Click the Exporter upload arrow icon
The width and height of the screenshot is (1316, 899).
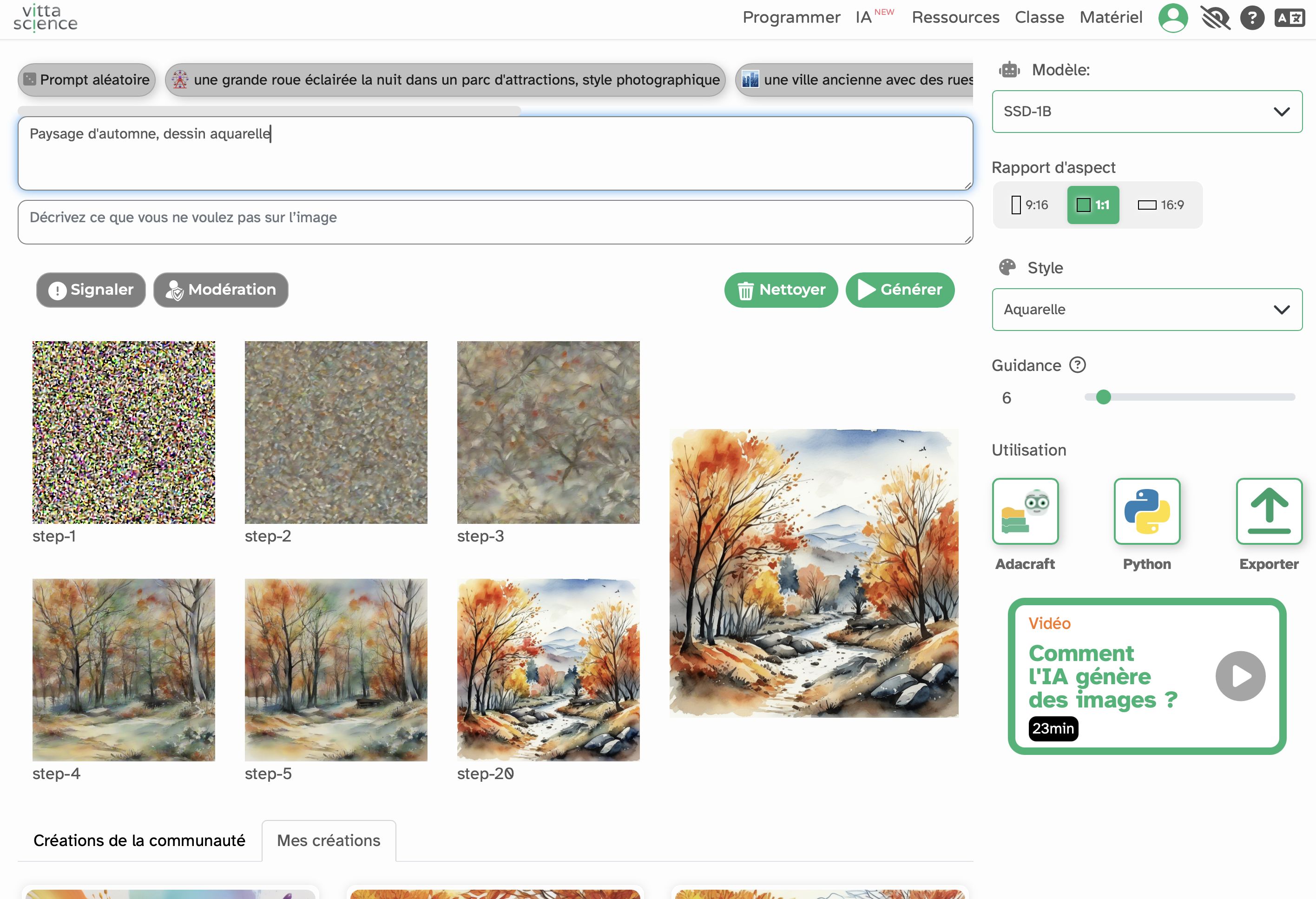(x=1269, y=511)
